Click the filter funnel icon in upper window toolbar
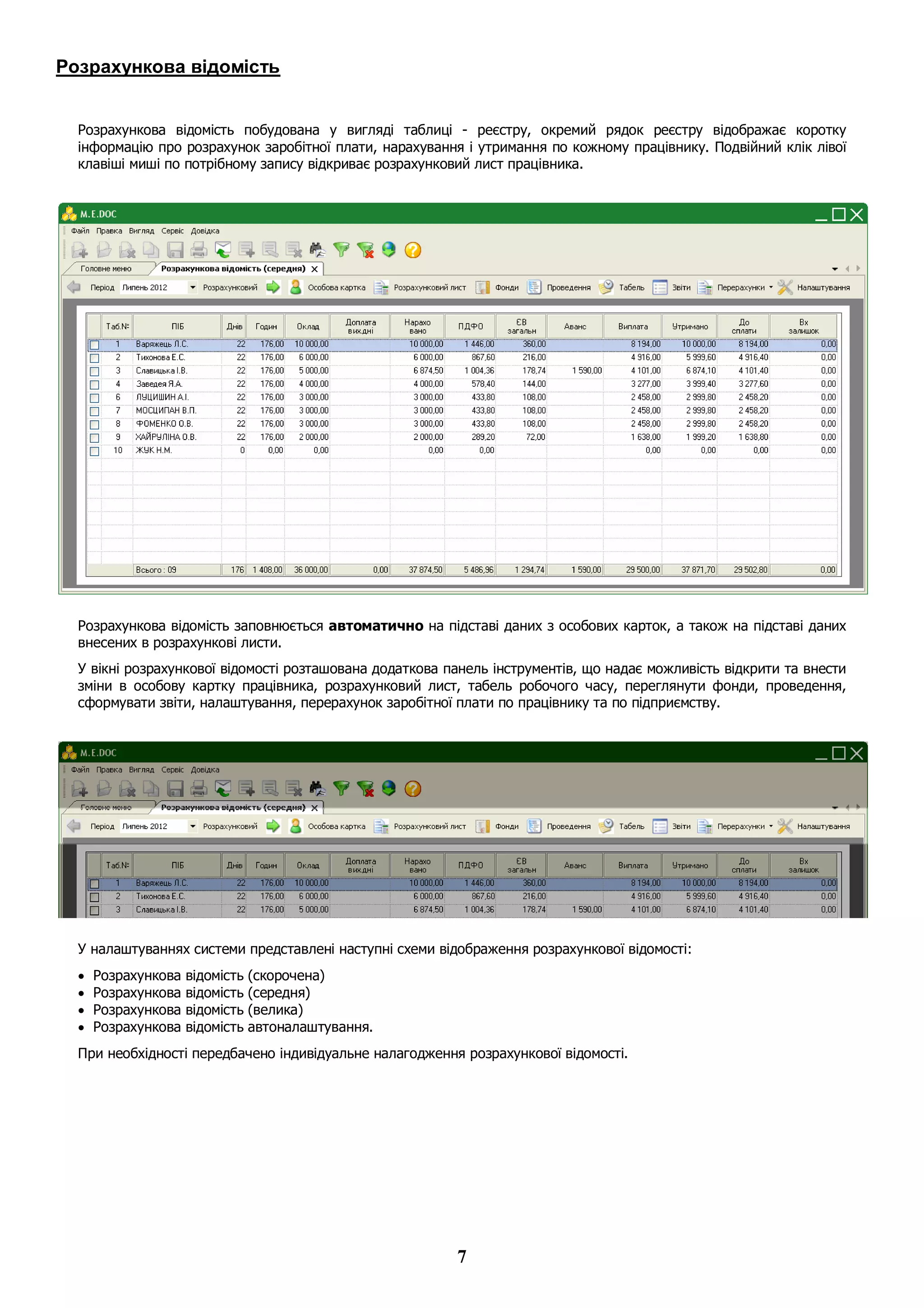The height and width of the screenshot is (1308, 924). coord(341,250)
